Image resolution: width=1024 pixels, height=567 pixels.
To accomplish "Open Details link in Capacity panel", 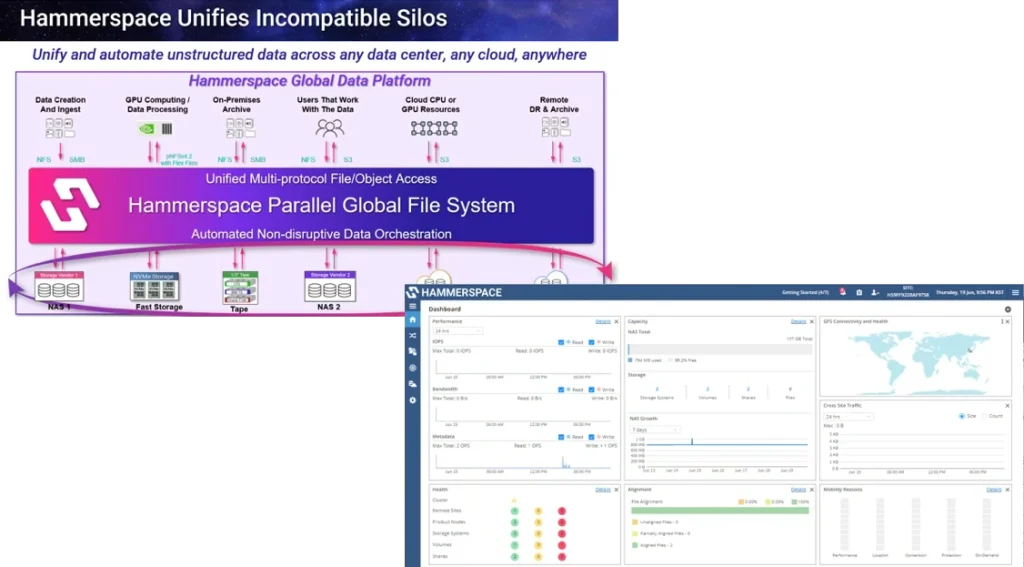I will coord(798,321).
